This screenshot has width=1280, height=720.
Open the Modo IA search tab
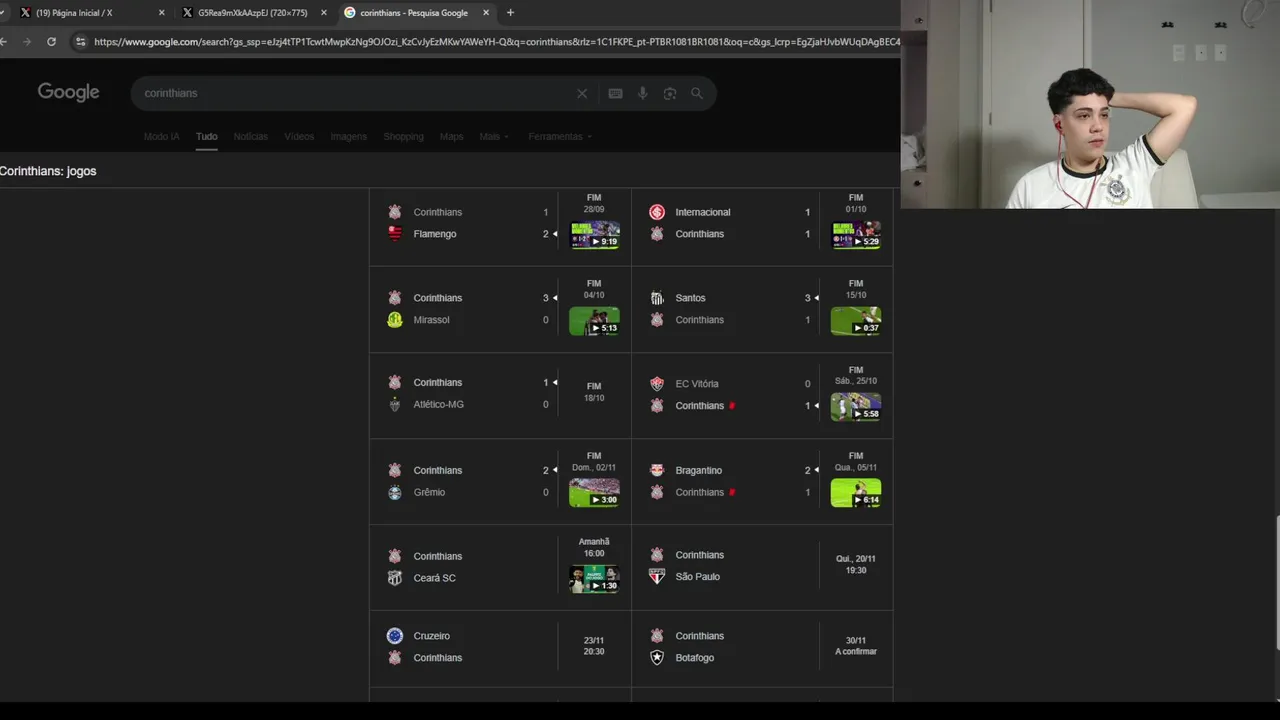(161, 136)
